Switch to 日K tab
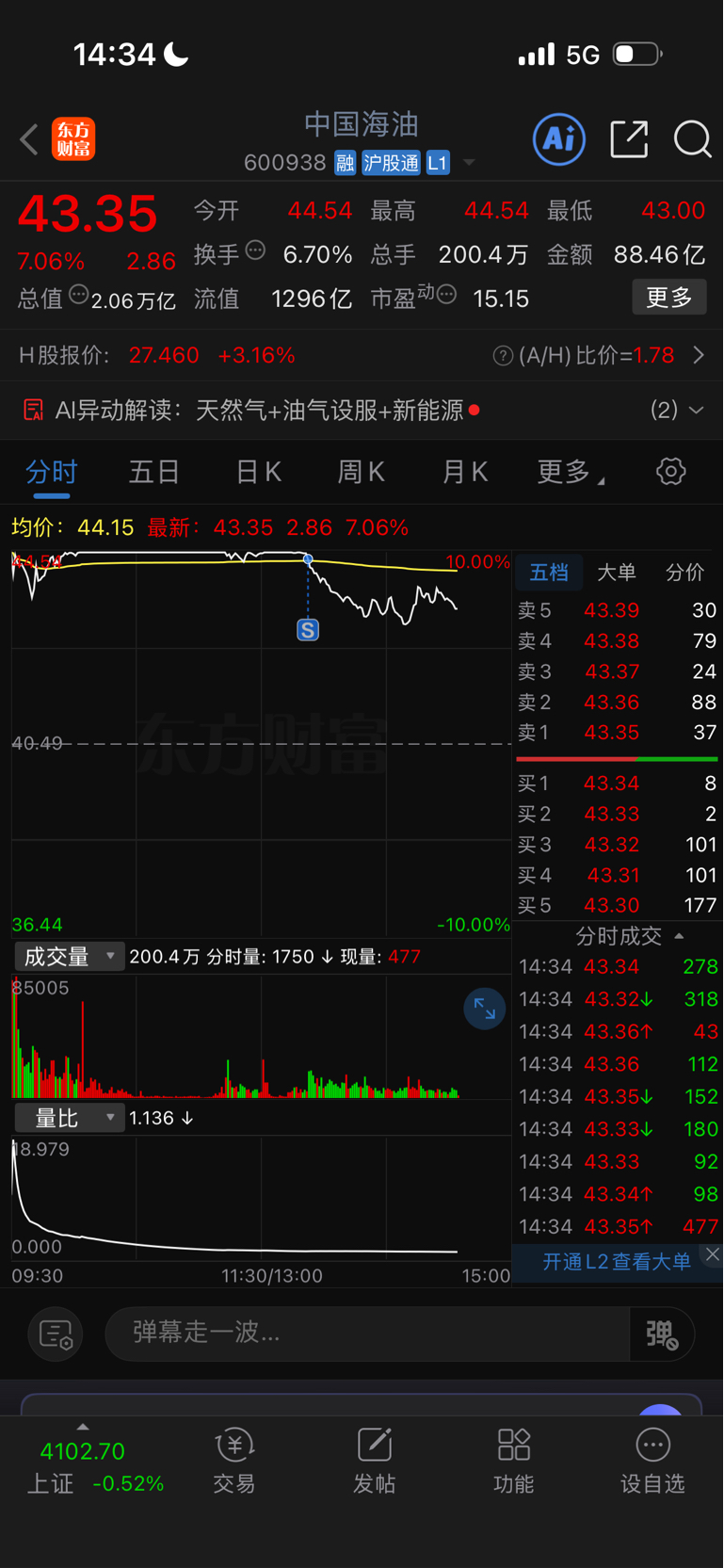Screen dimensions: 724x1568 click(258, 472)
